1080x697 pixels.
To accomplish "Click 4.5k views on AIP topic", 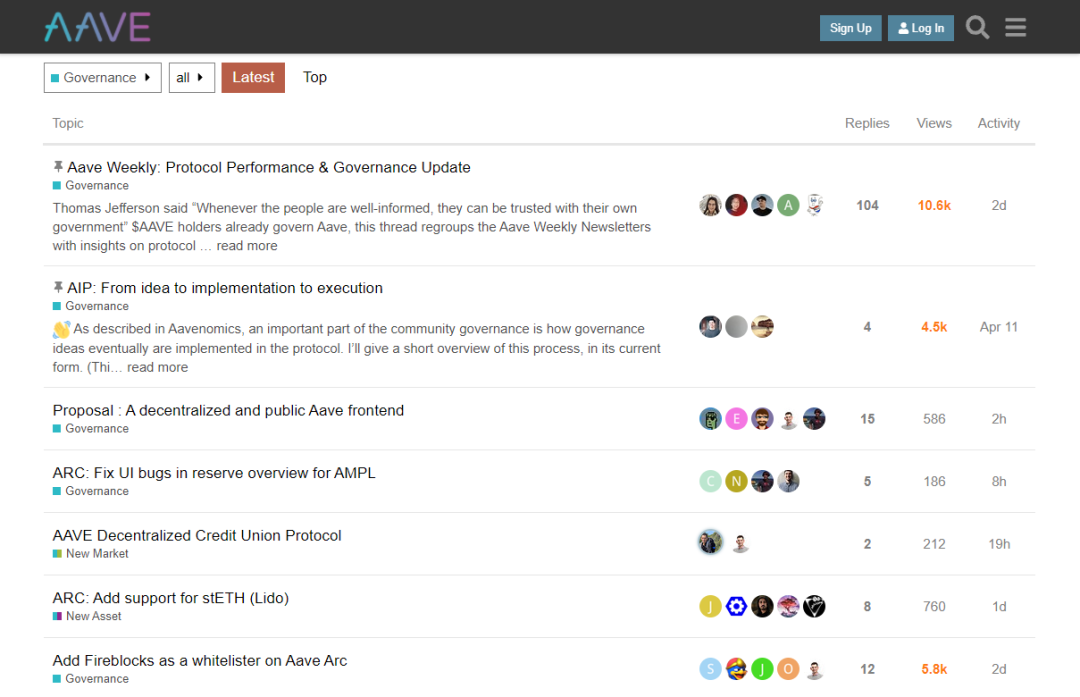I will point(934,327).
